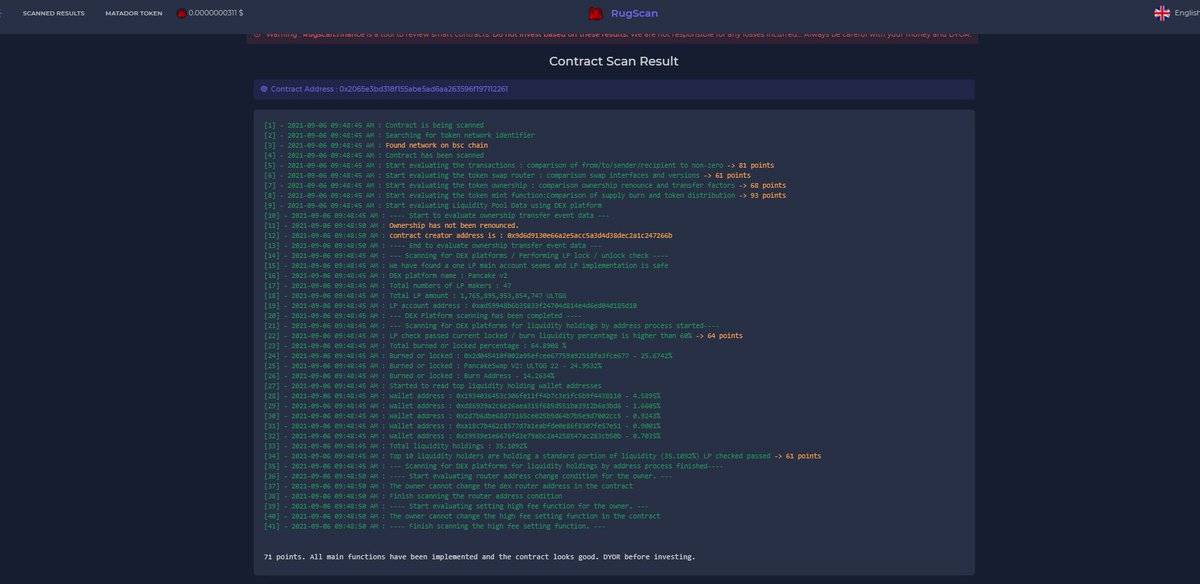Click 'Contract has been scanned' log line
The height and width of the screenshot is (584, 1200).
[374, 155]
